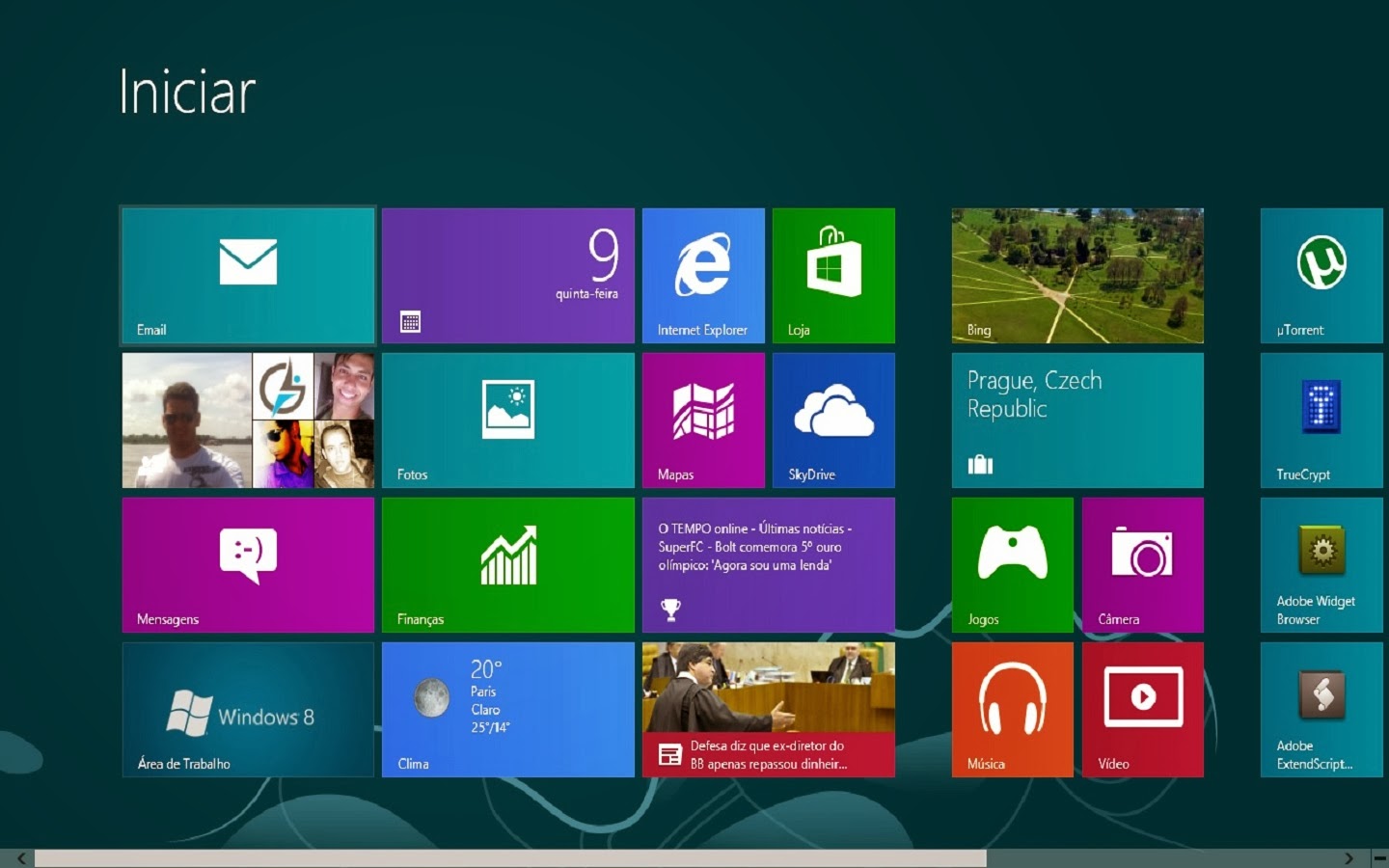
Task: Open the Mapas tile
Action: (703, 420)
